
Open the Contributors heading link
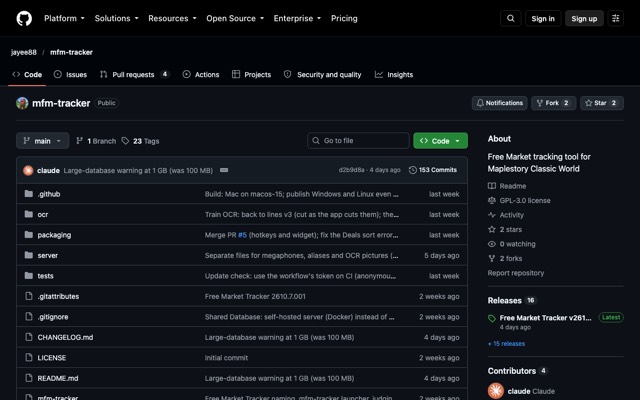(x=511, y=371)
